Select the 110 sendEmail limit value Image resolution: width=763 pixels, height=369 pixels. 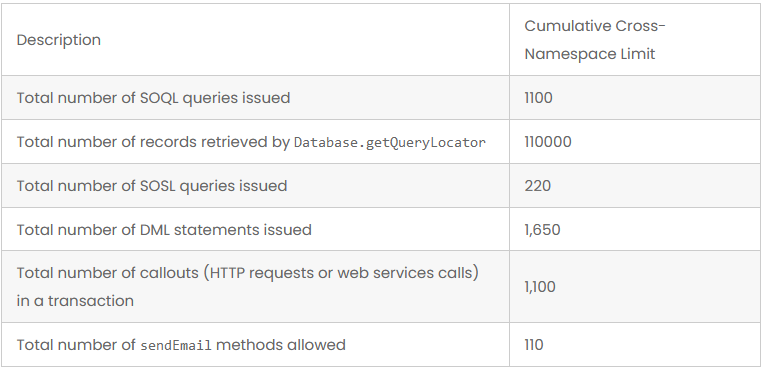[534, 345]
